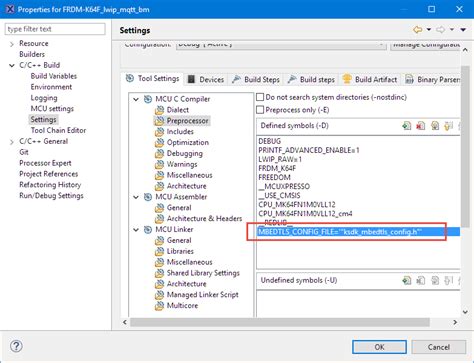Screen dimensions: 474x363
Task: Collapse the MCU Assembler node
Action: 136,197
